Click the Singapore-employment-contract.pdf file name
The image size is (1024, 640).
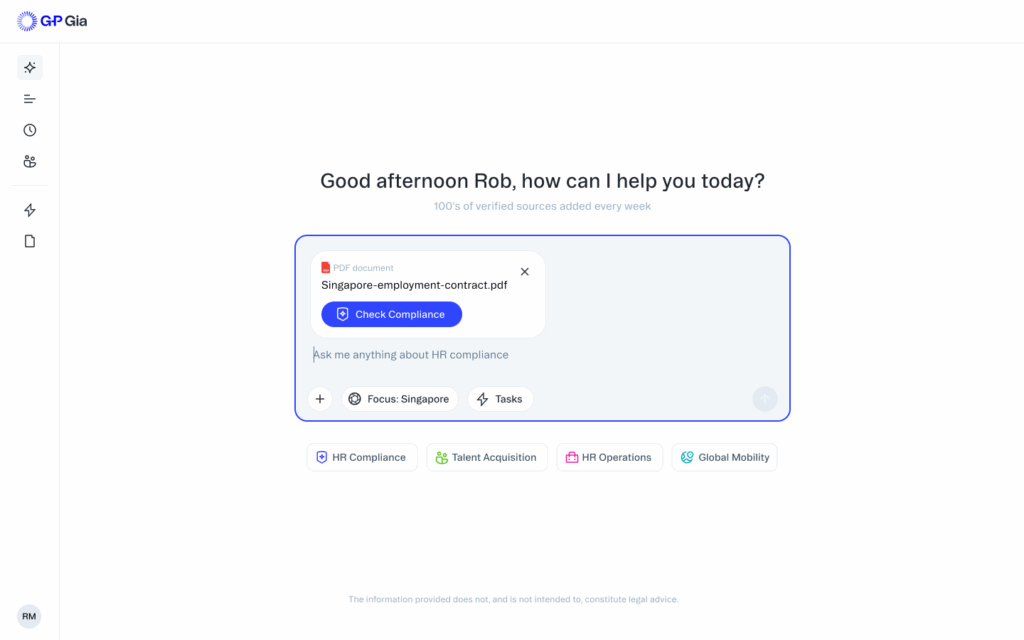tap(414, 285)
